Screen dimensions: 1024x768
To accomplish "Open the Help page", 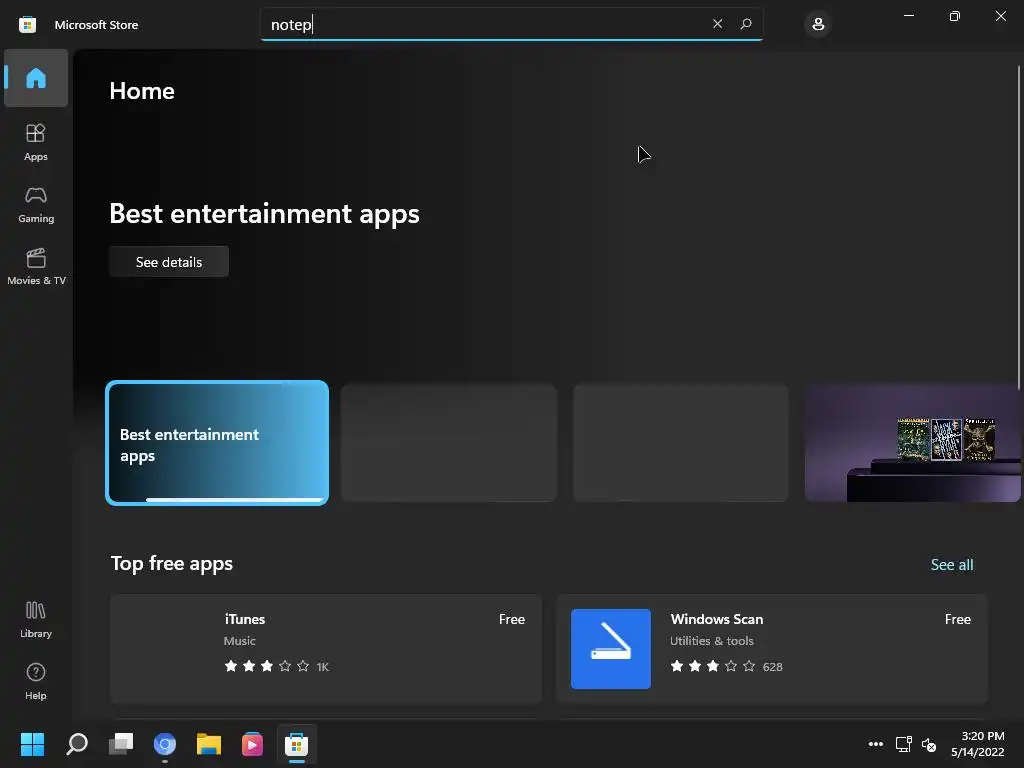I will point(36,681).
